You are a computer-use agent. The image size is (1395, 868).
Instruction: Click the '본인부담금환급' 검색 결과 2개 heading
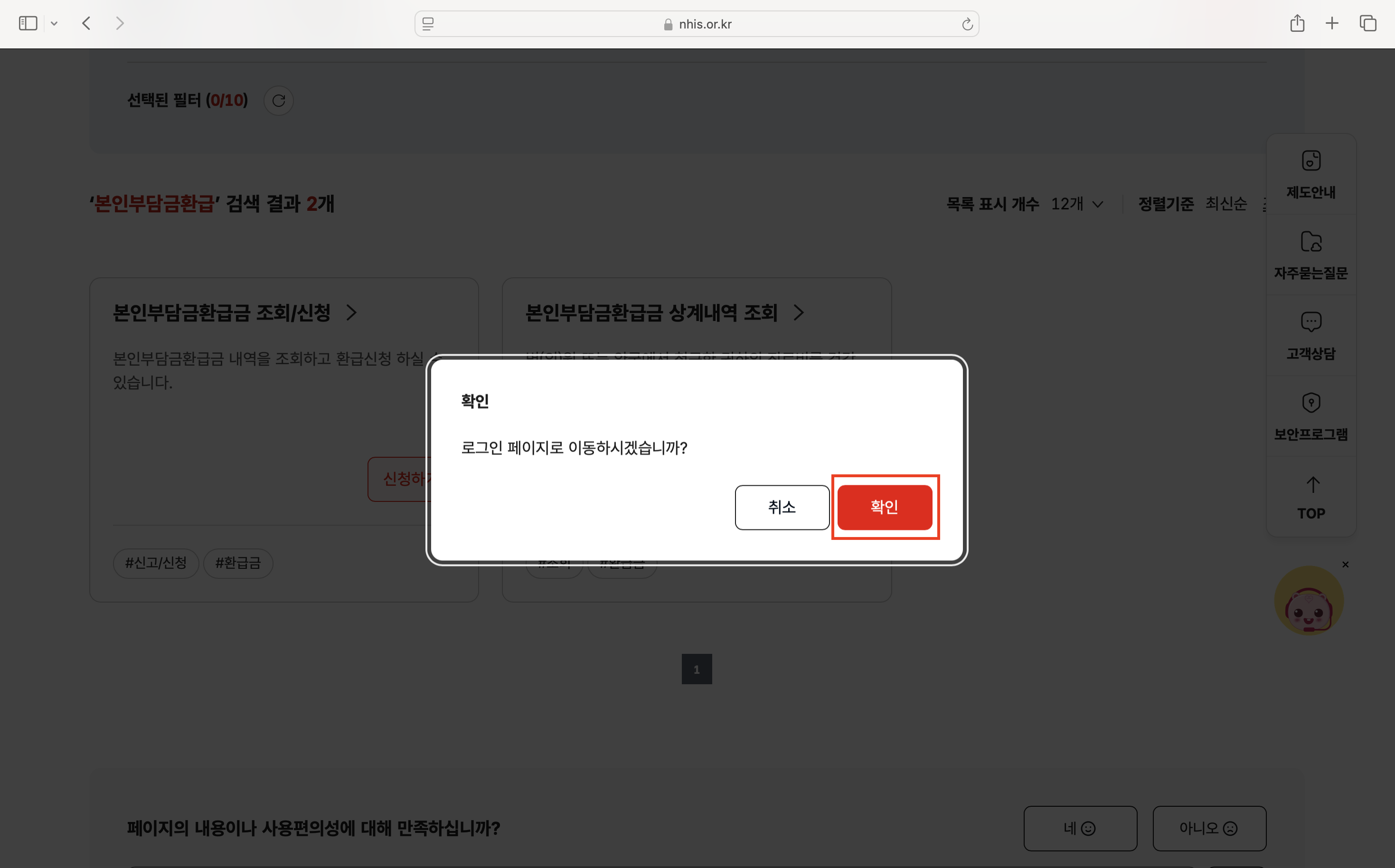pyautogui.click(x=212, y=204)
